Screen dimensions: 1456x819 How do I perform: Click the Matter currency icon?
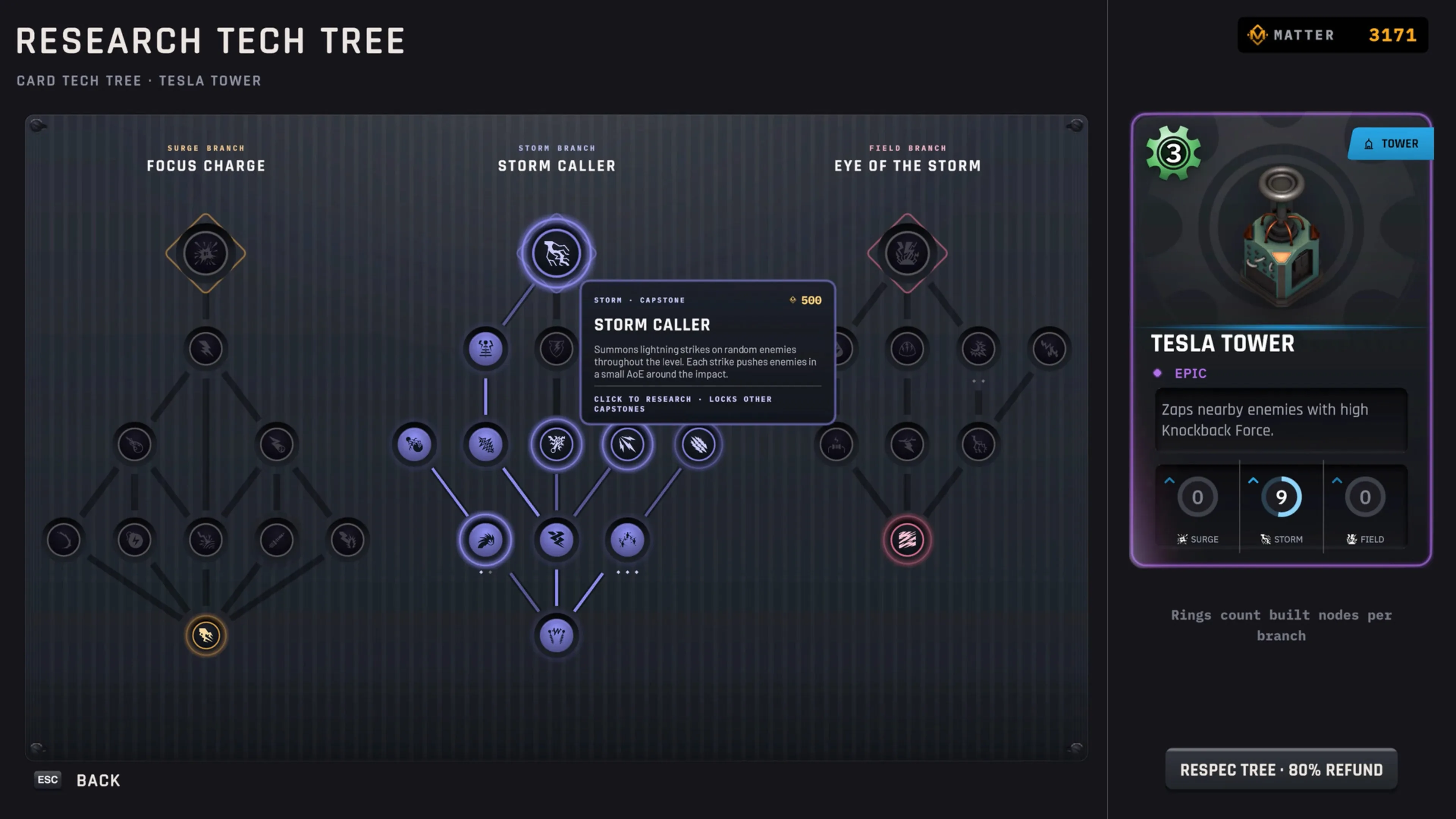1257,35
